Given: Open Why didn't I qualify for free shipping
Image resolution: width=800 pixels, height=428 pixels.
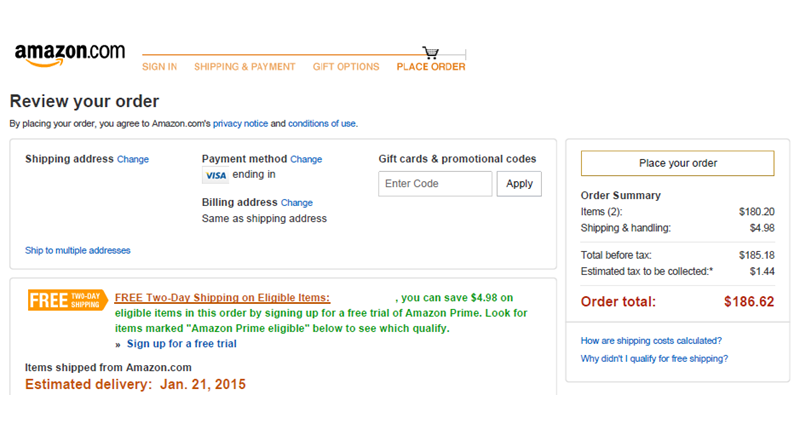Looking at the screenshot, I should [x=654, y=359].
